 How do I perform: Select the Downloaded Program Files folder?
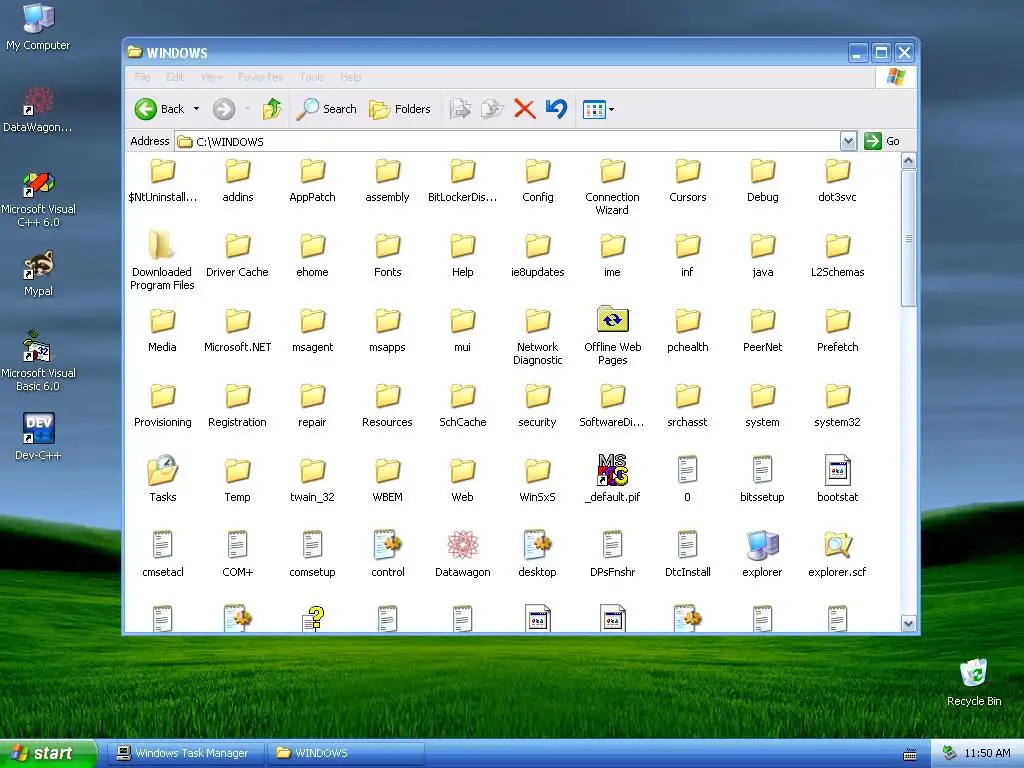click(x=162, y=259)
